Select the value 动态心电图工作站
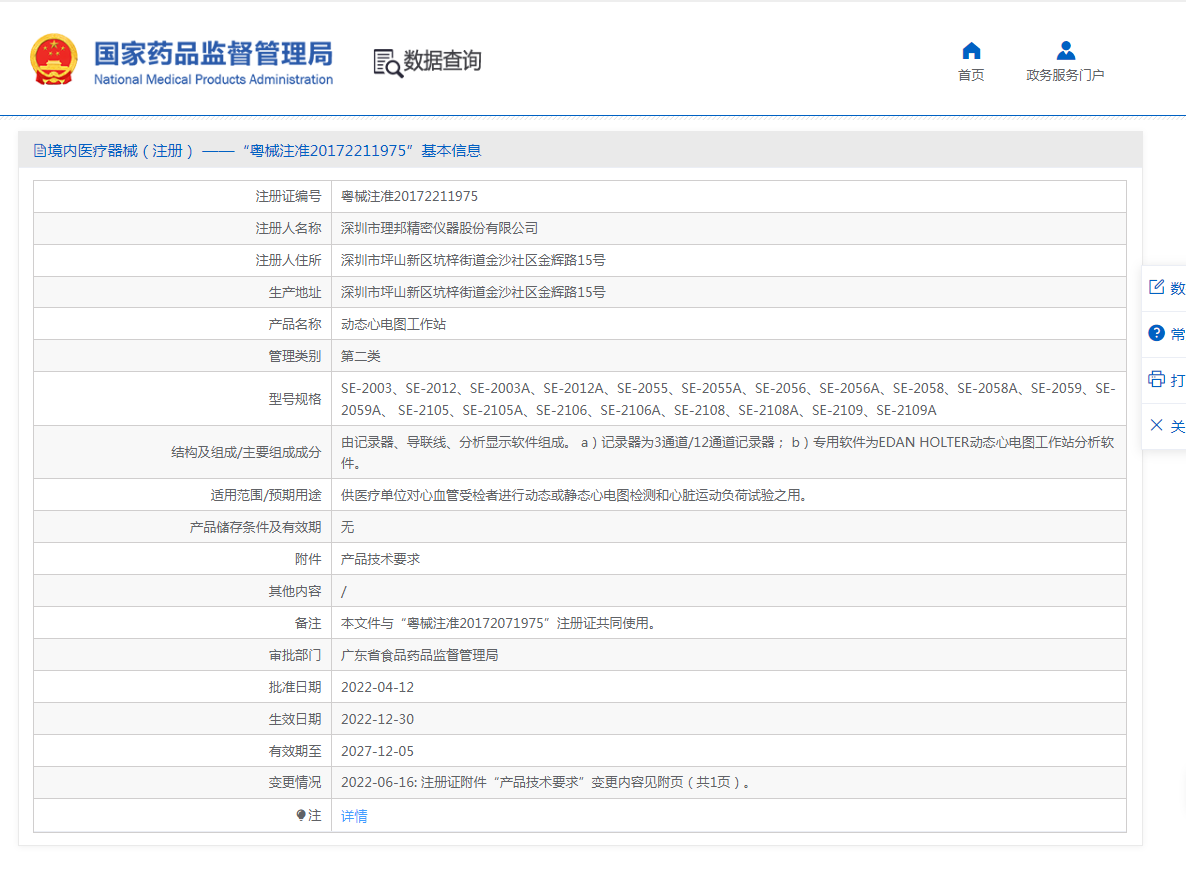The height and width of the screenshot is (872, 1186). tap(393, 324)
